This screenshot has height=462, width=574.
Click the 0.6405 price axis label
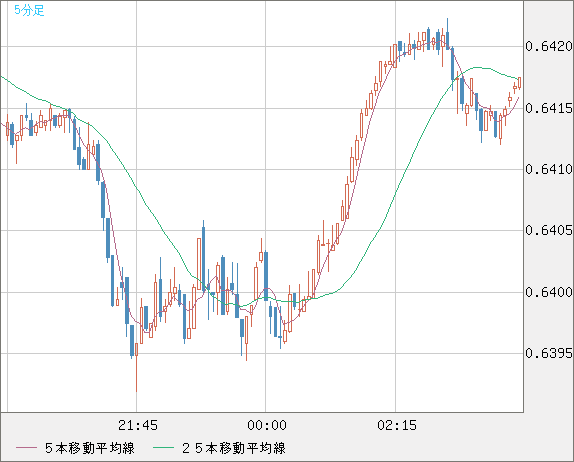[549, 231]
